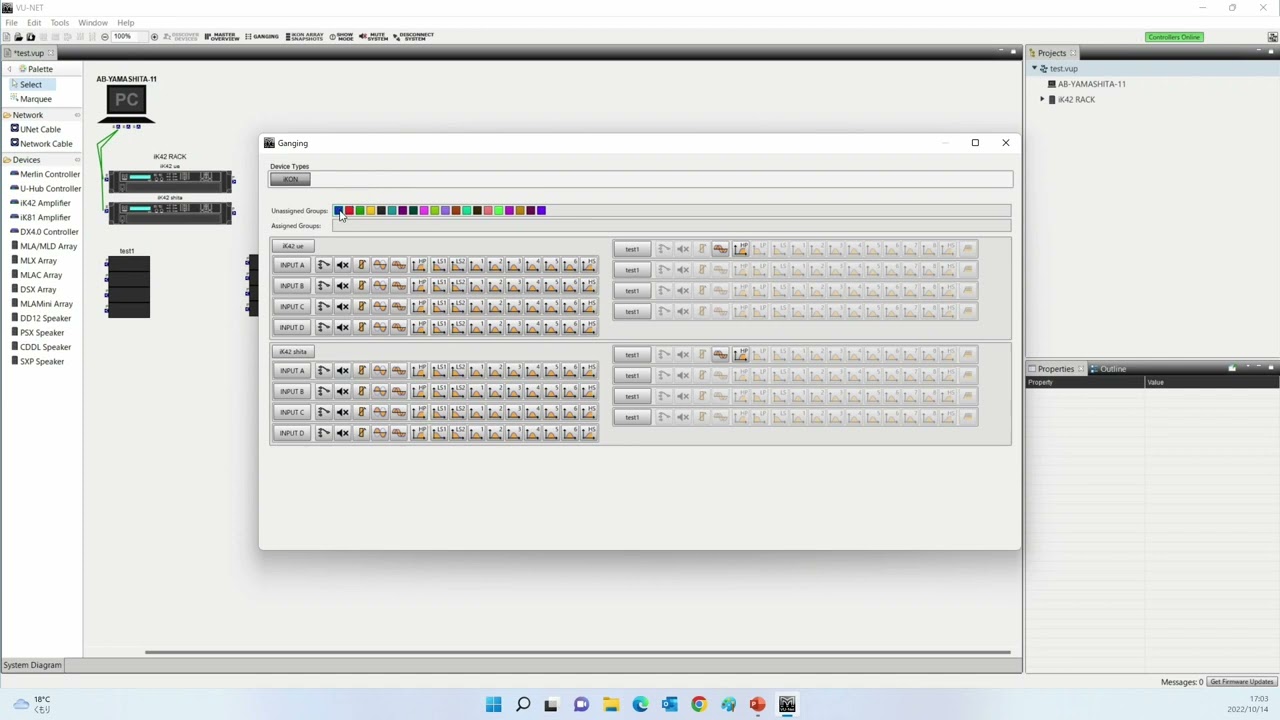
Task: Click INPUT C button under iK42 shita
Action: (292, 412)
